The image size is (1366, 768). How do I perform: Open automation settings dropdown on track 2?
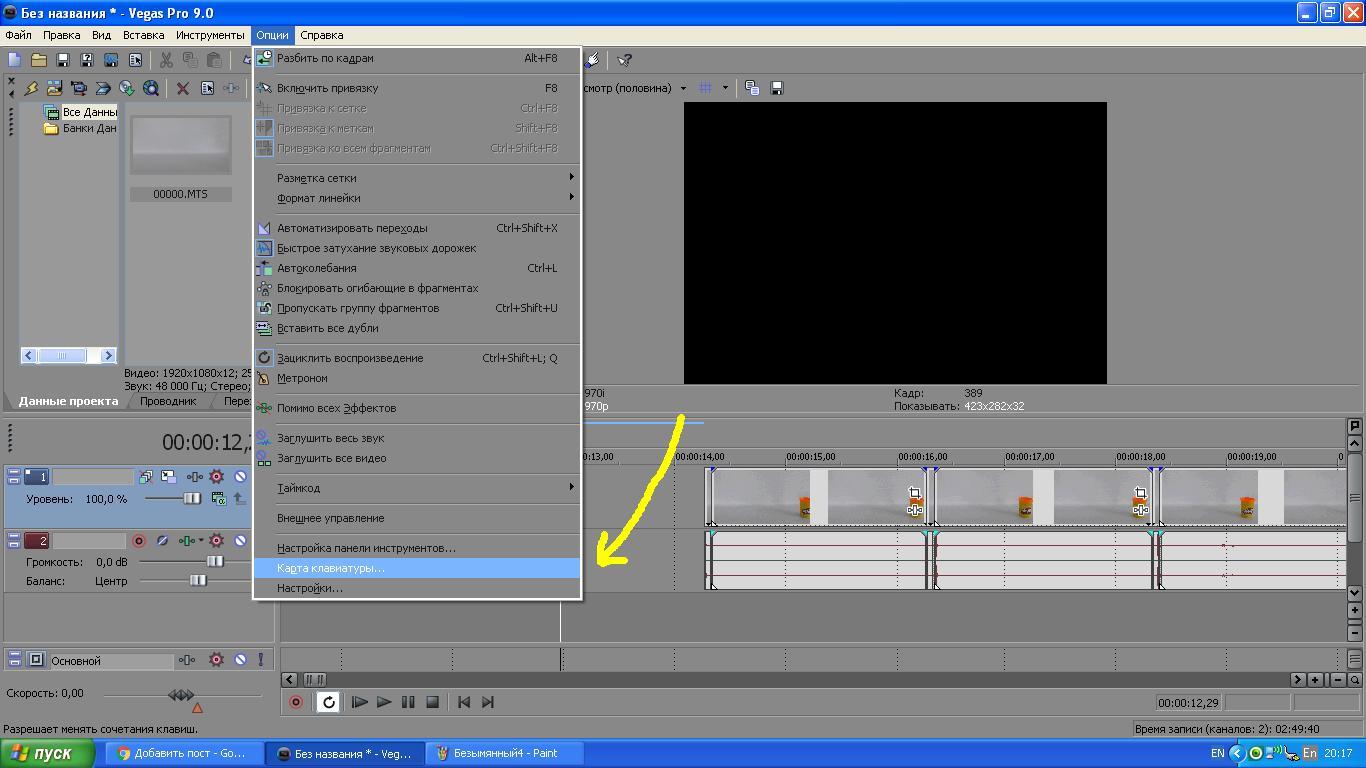pyautogui.click(x=201, y=541)
